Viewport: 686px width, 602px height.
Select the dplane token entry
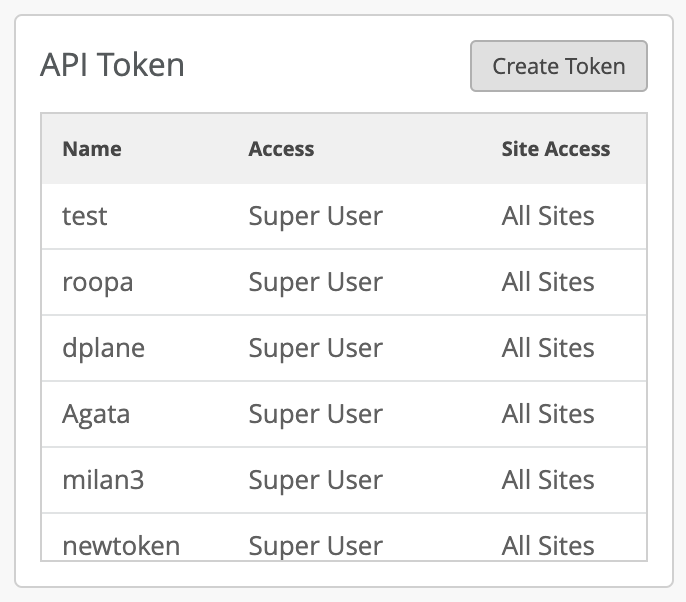[103, 348]
